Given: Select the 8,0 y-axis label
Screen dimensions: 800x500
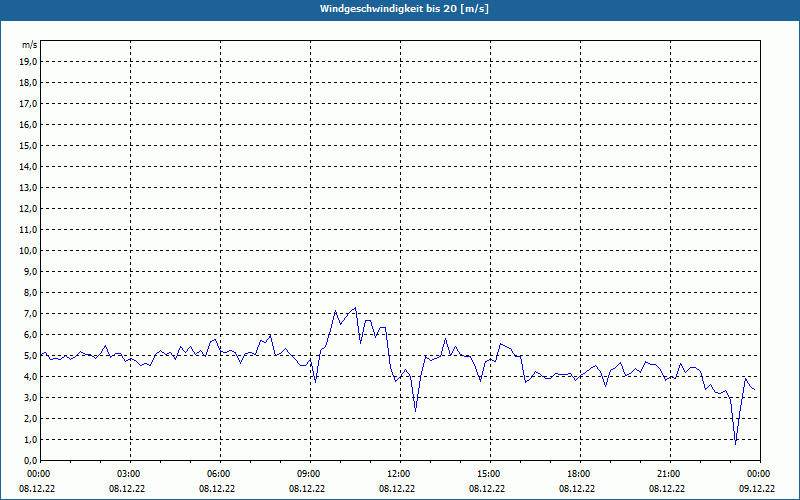Looking at the screenshot, I should [30, 292].
